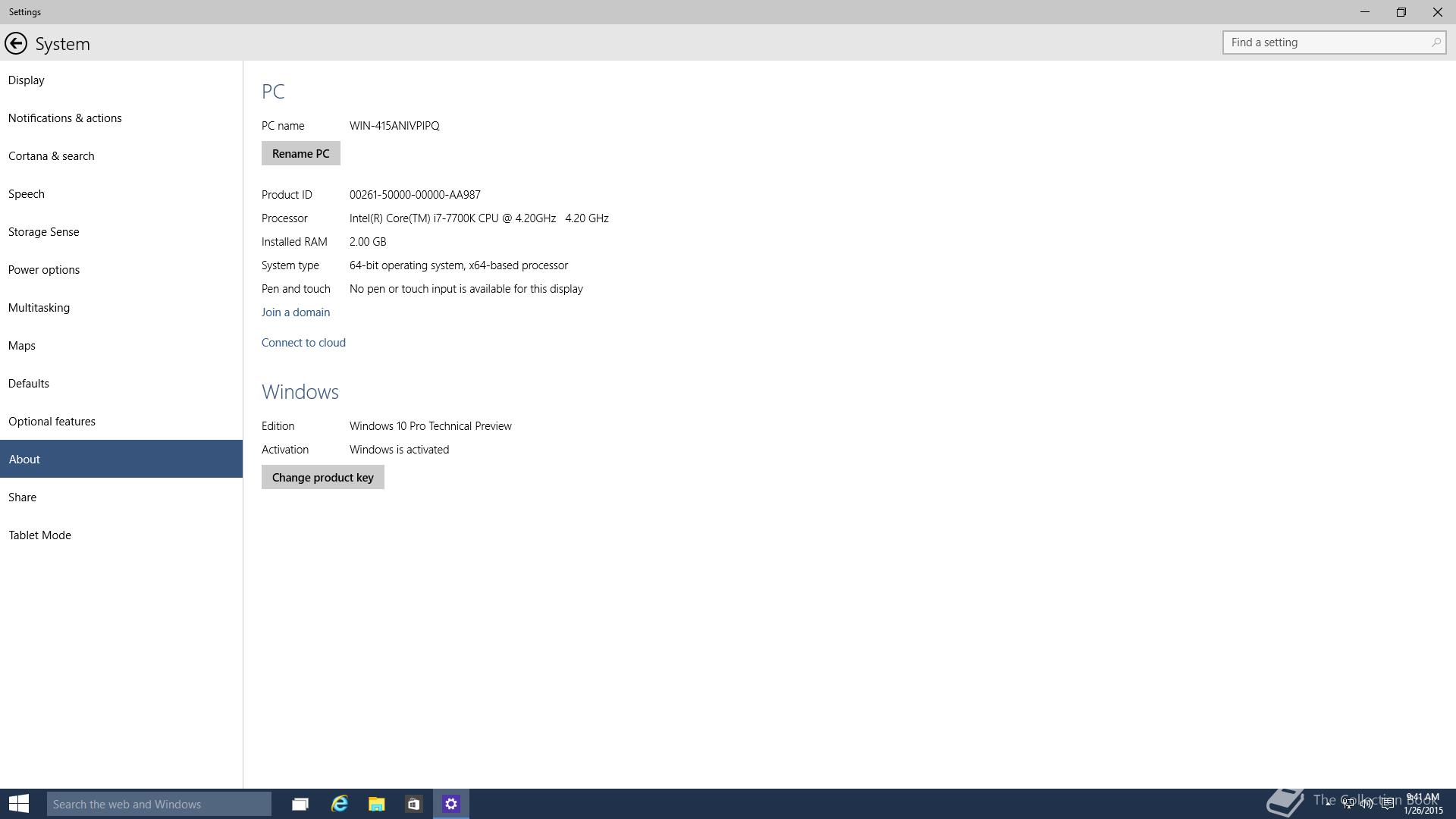Open the Multitasking settings page
This screenshot has height=819, width=1456.
pyautogui.click(x=121, y=307)
